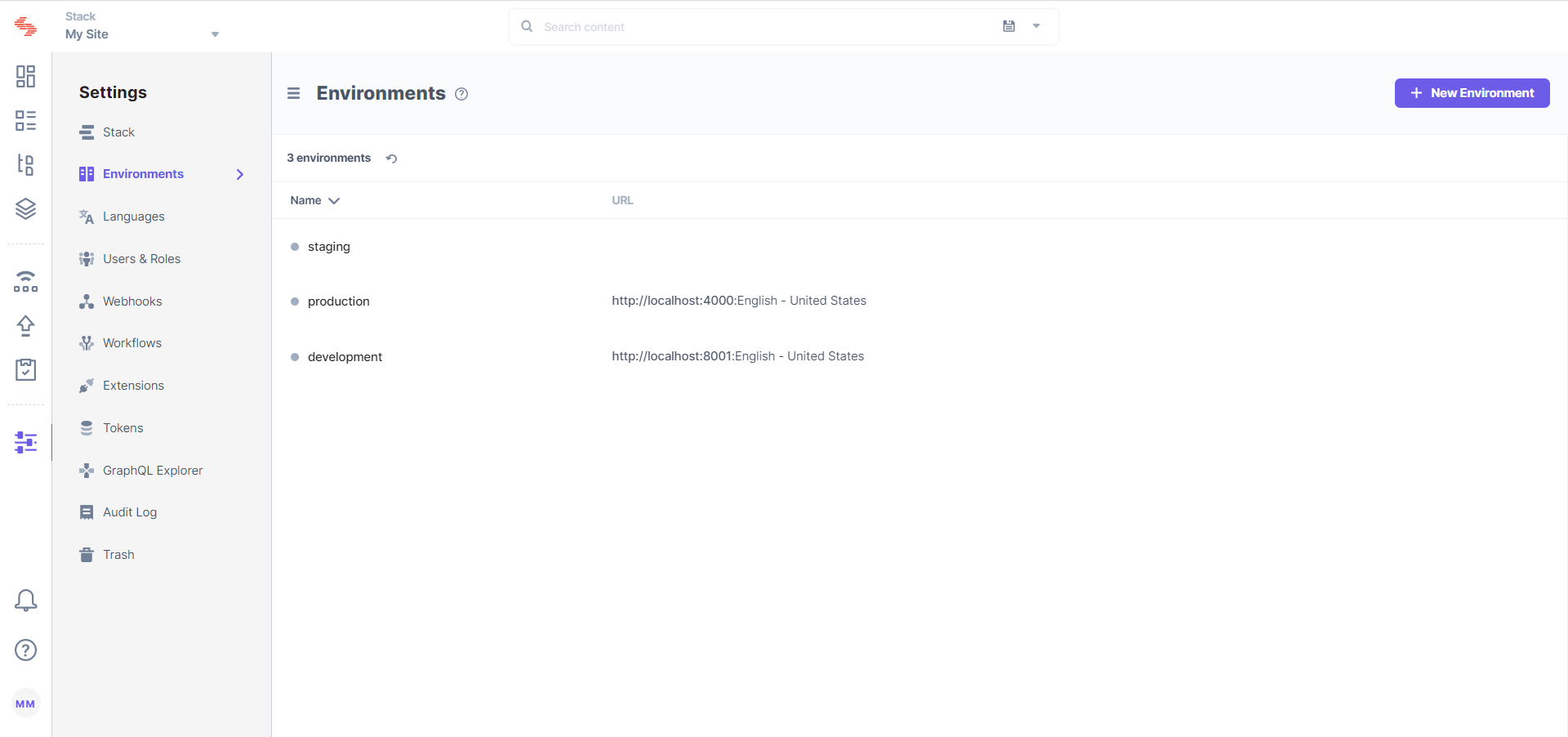The image size is (1568, 737).
Task: Switch to the Languages settings section
Action: 133,216
